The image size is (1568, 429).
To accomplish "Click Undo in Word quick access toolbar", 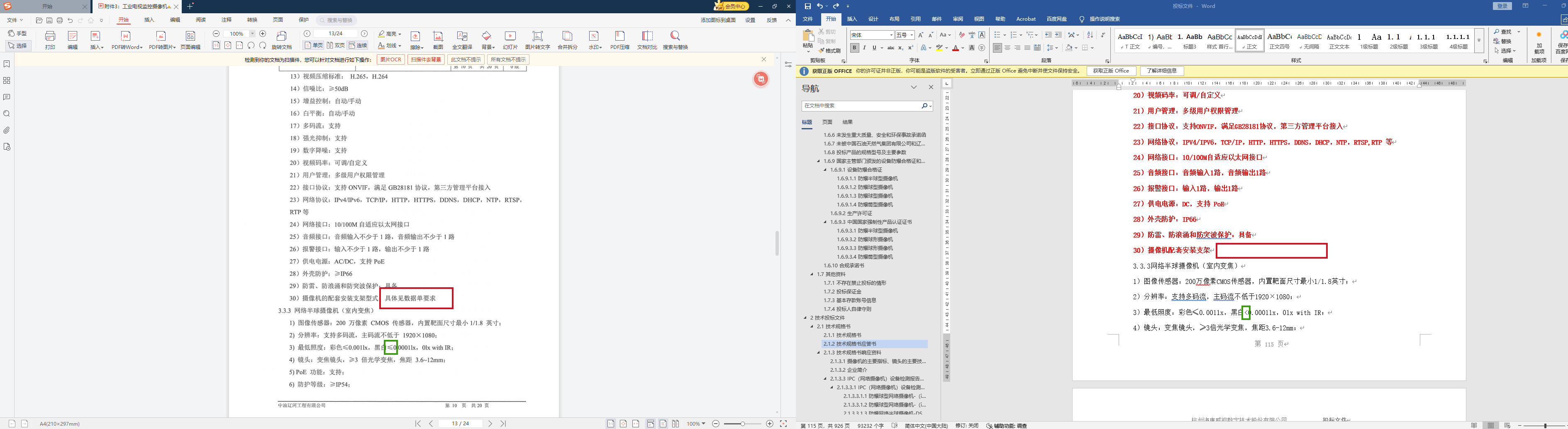I will pos(820,6).
